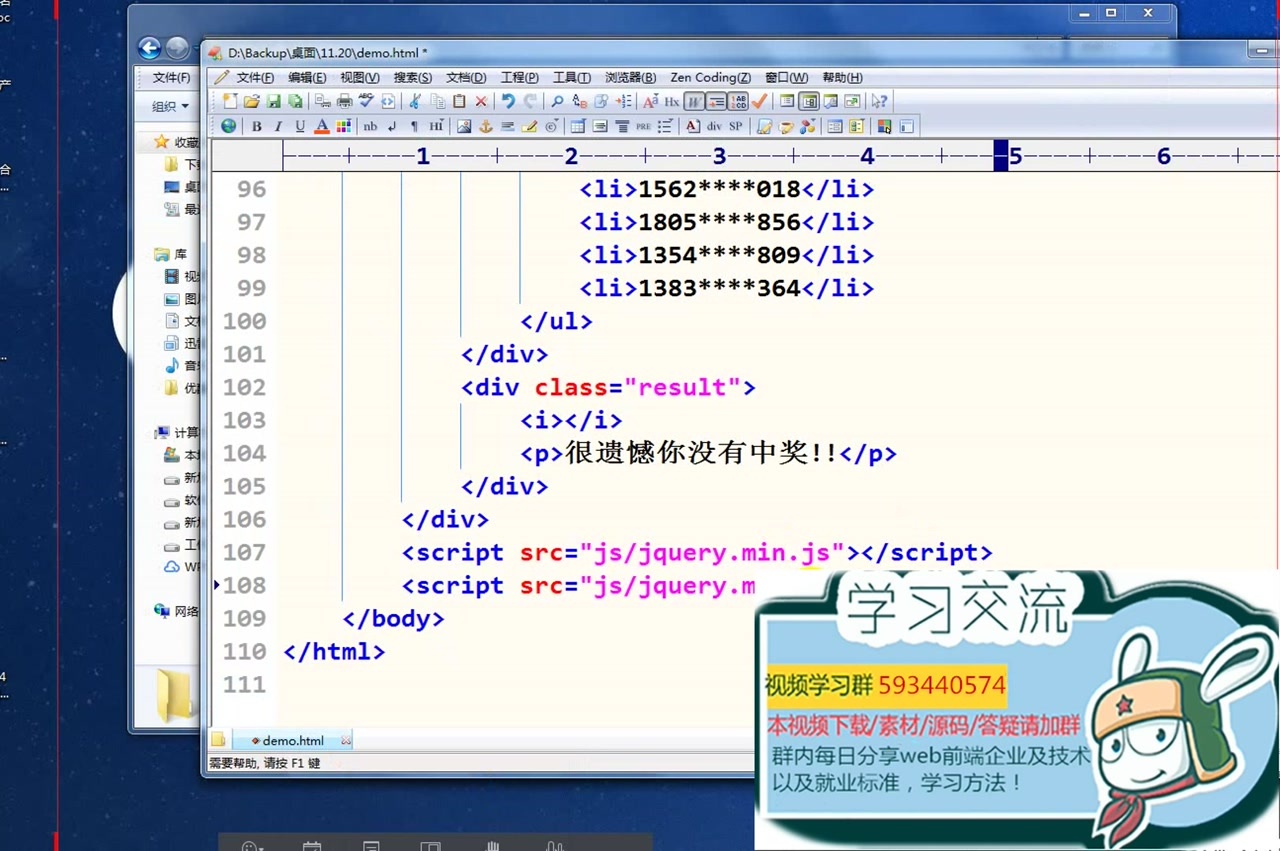The width and height of the screenshot is (1280, 851).
Task: Open the 组织 dropdown in Explorer window
Action: [x=170, y=106]
